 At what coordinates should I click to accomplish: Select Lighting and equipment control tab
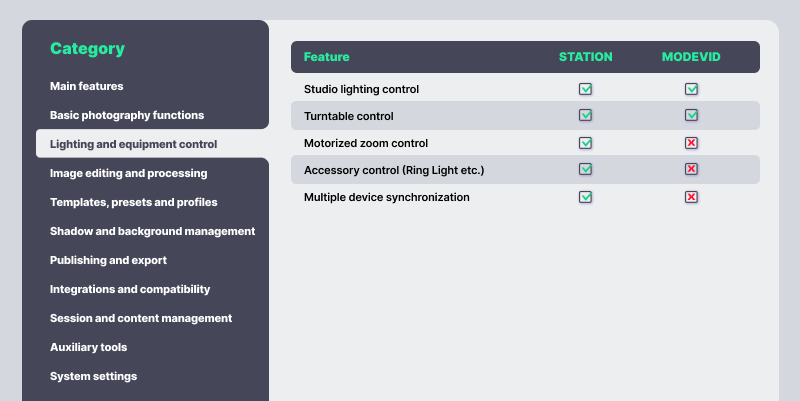pyautogui.click(x=133, y=144)
